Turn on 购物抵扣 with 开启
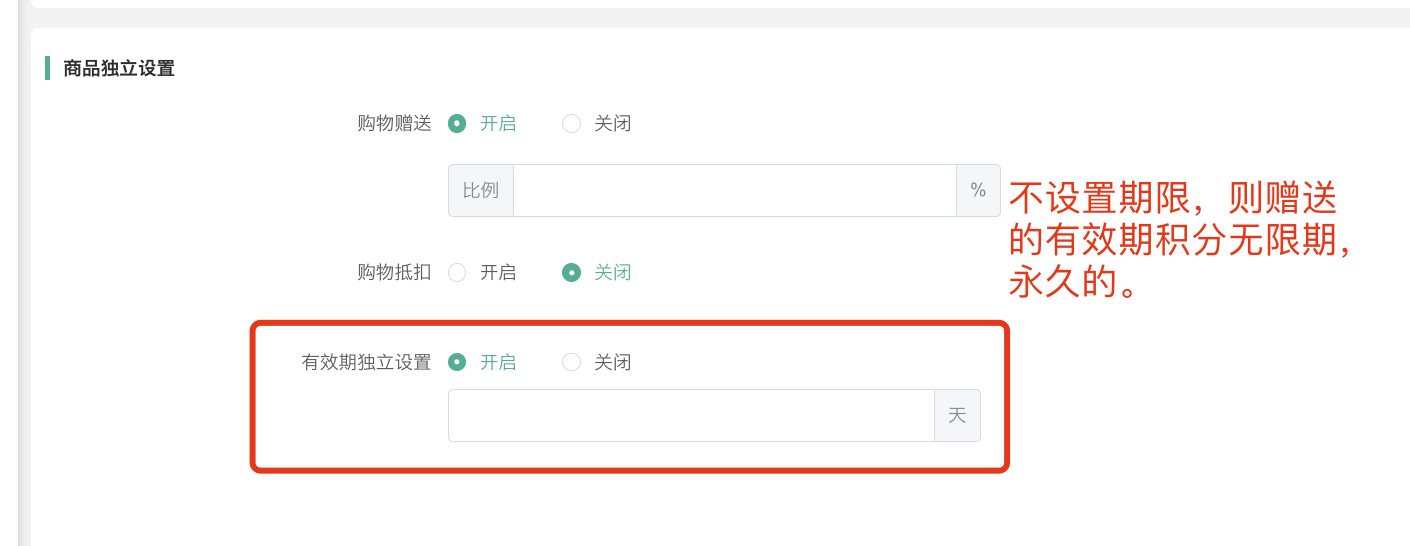 [457, 272]
